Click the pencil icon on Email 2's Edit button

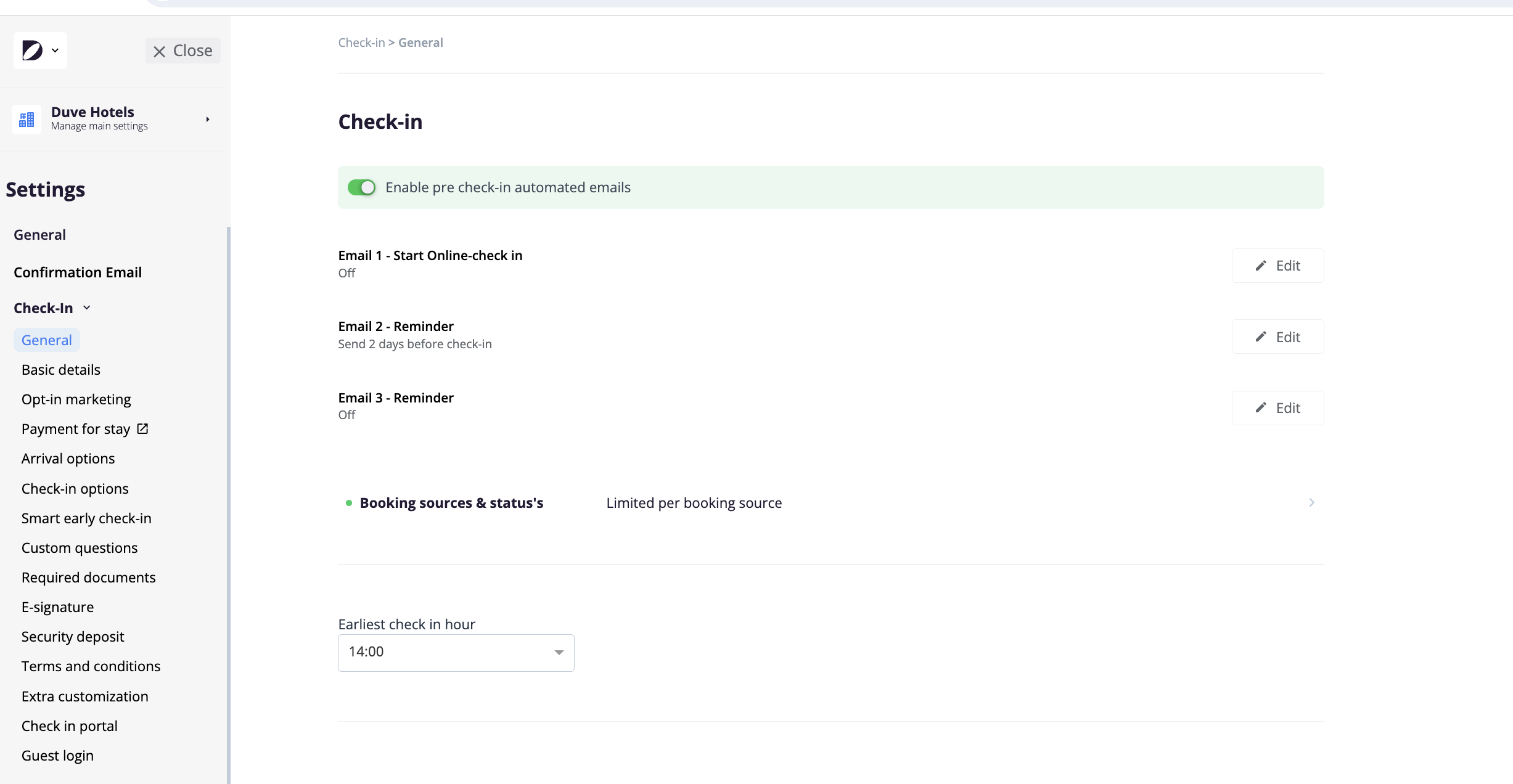click(x=1261, y=337)
